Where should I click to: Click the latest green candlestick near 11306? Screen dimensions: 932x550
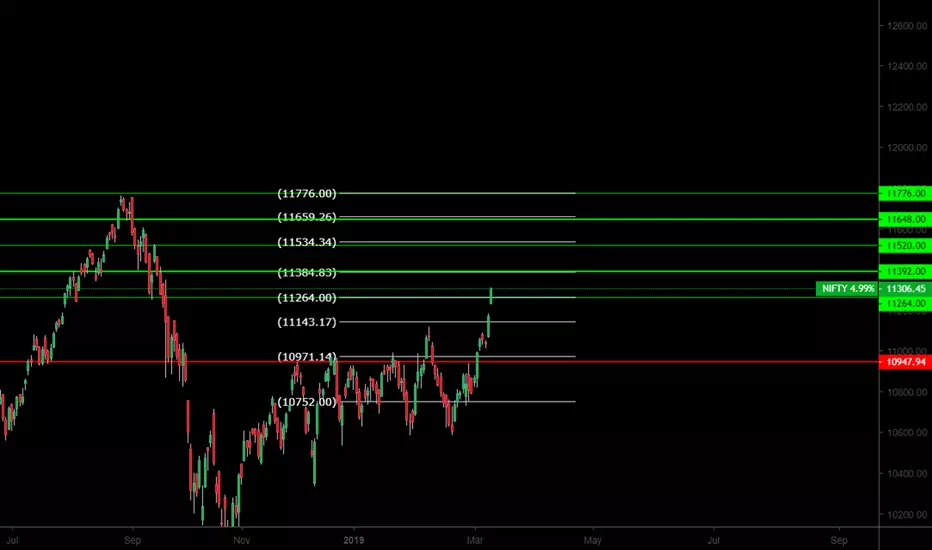click(x=491, y=296)
